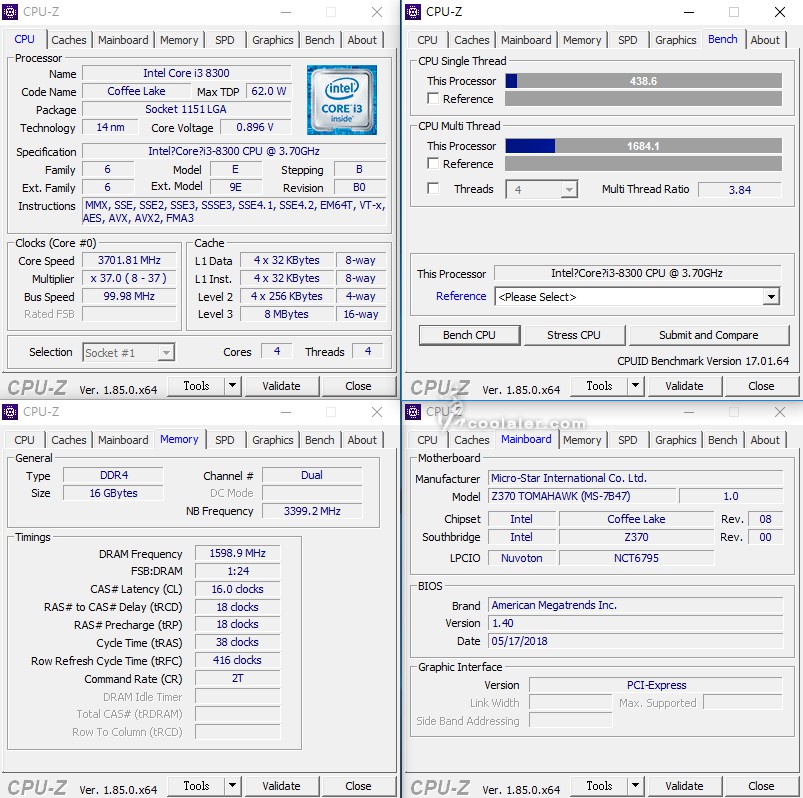803x798 pixels.
Task: Enable multi thread Reference checkbox
Action: pos(433,163)
